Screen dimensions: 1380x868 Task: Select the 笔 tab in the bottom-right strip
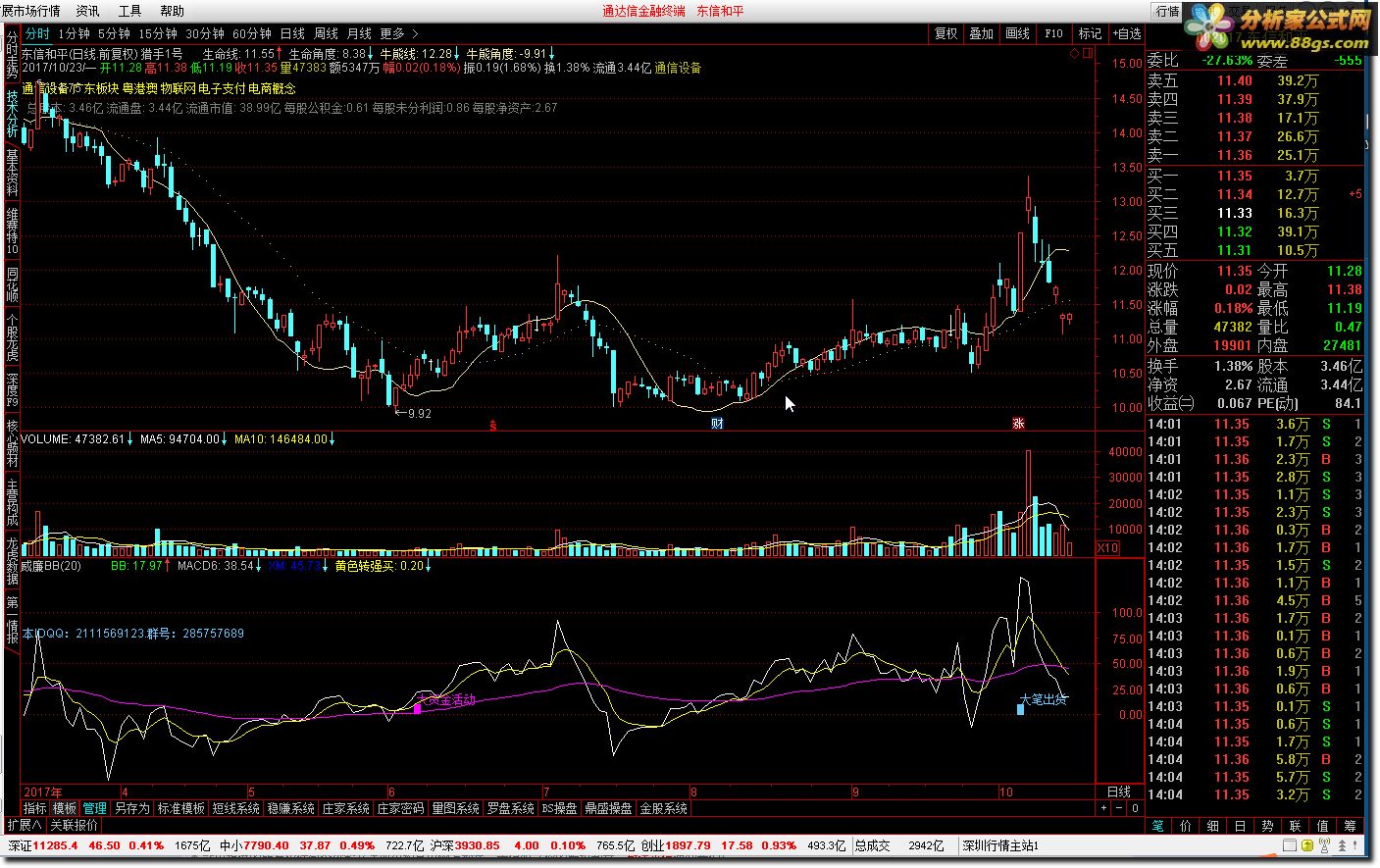click(x=1158, y=826)
